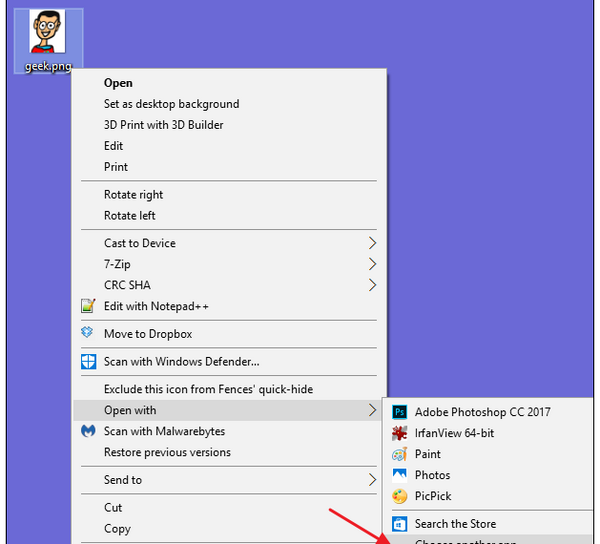Screen dimensions: 600x544
Task: Click the Malwarebytes logo icon
Action: pos(88,431)
